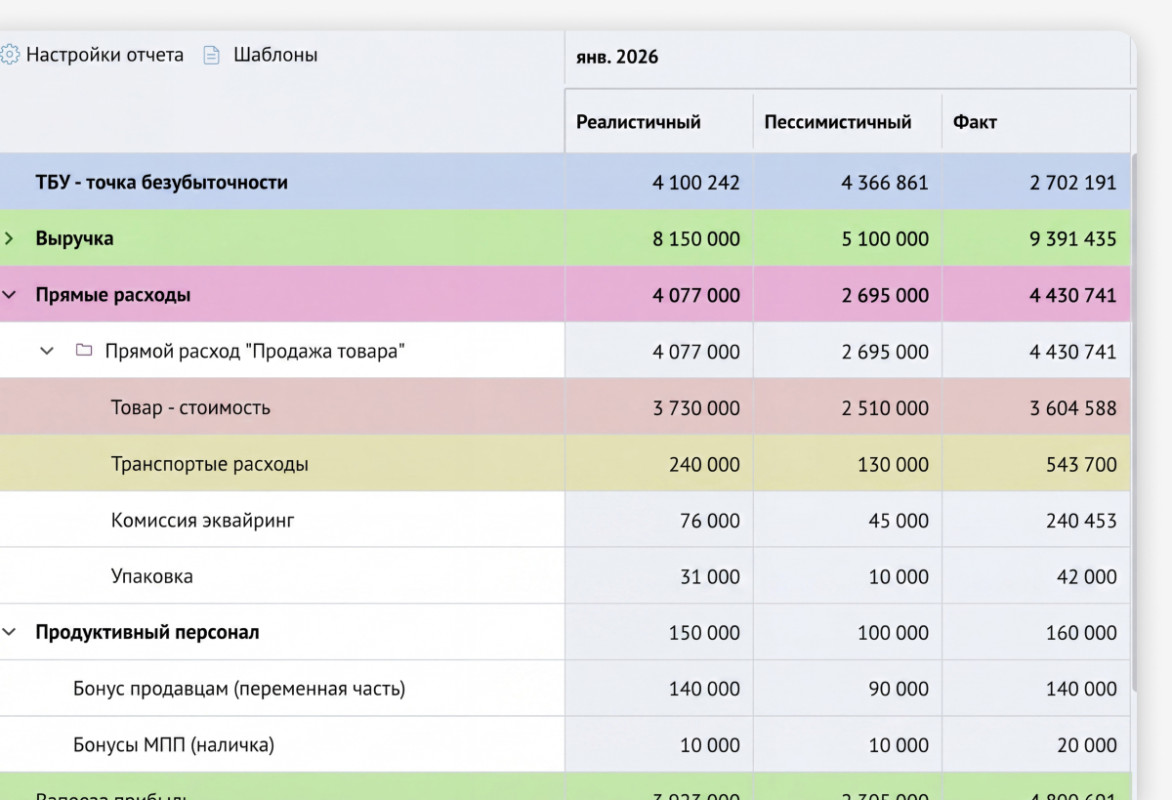The height and width of the screenshot is (800, 1172).
Task: Open the Шаблоны templates link
Action: tap(275, 55)
